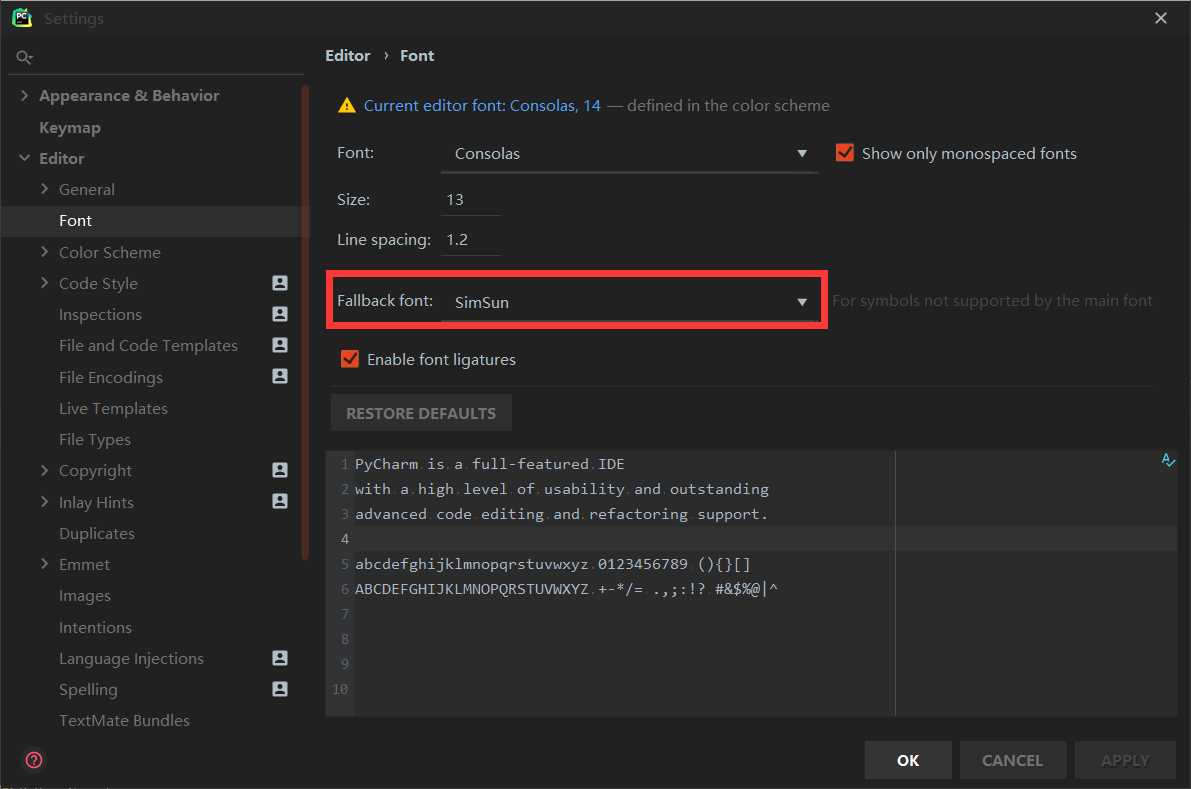Open File and Code Templates page
1191x789 pixels.
pos(148,346)
